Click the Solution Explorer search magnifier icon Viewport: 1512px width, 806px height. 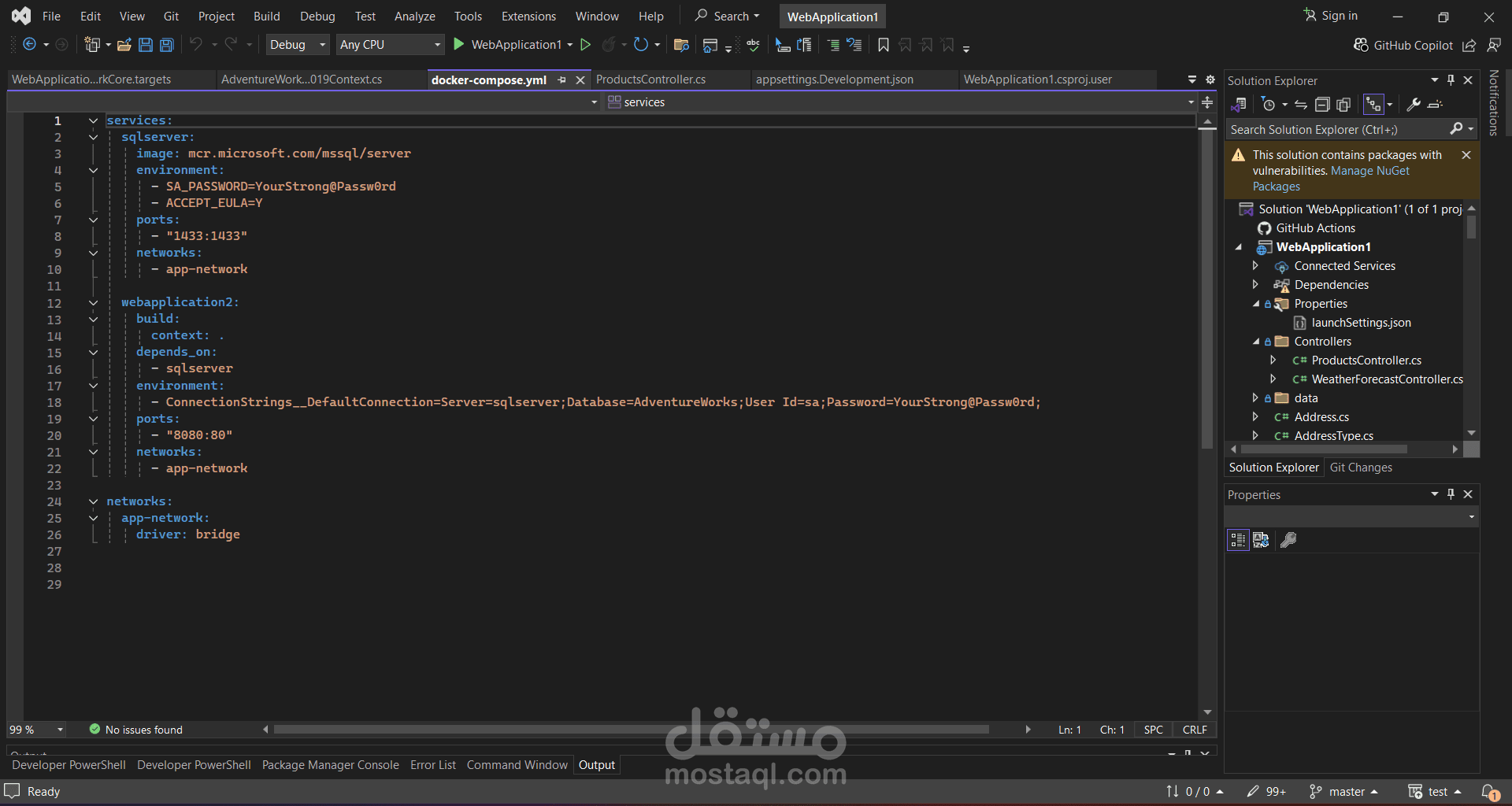point(1457,129)
